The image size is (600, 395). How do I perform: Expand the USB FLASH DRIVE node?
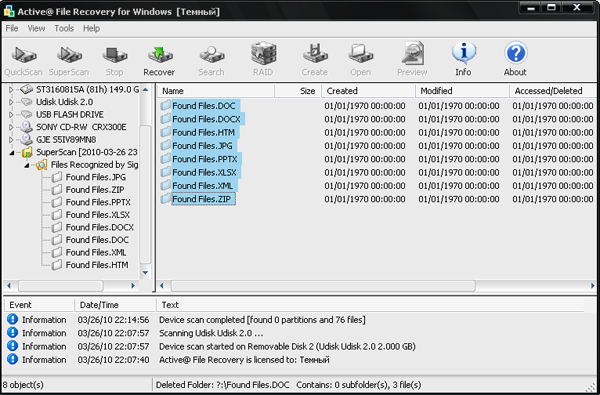point(11,114)
